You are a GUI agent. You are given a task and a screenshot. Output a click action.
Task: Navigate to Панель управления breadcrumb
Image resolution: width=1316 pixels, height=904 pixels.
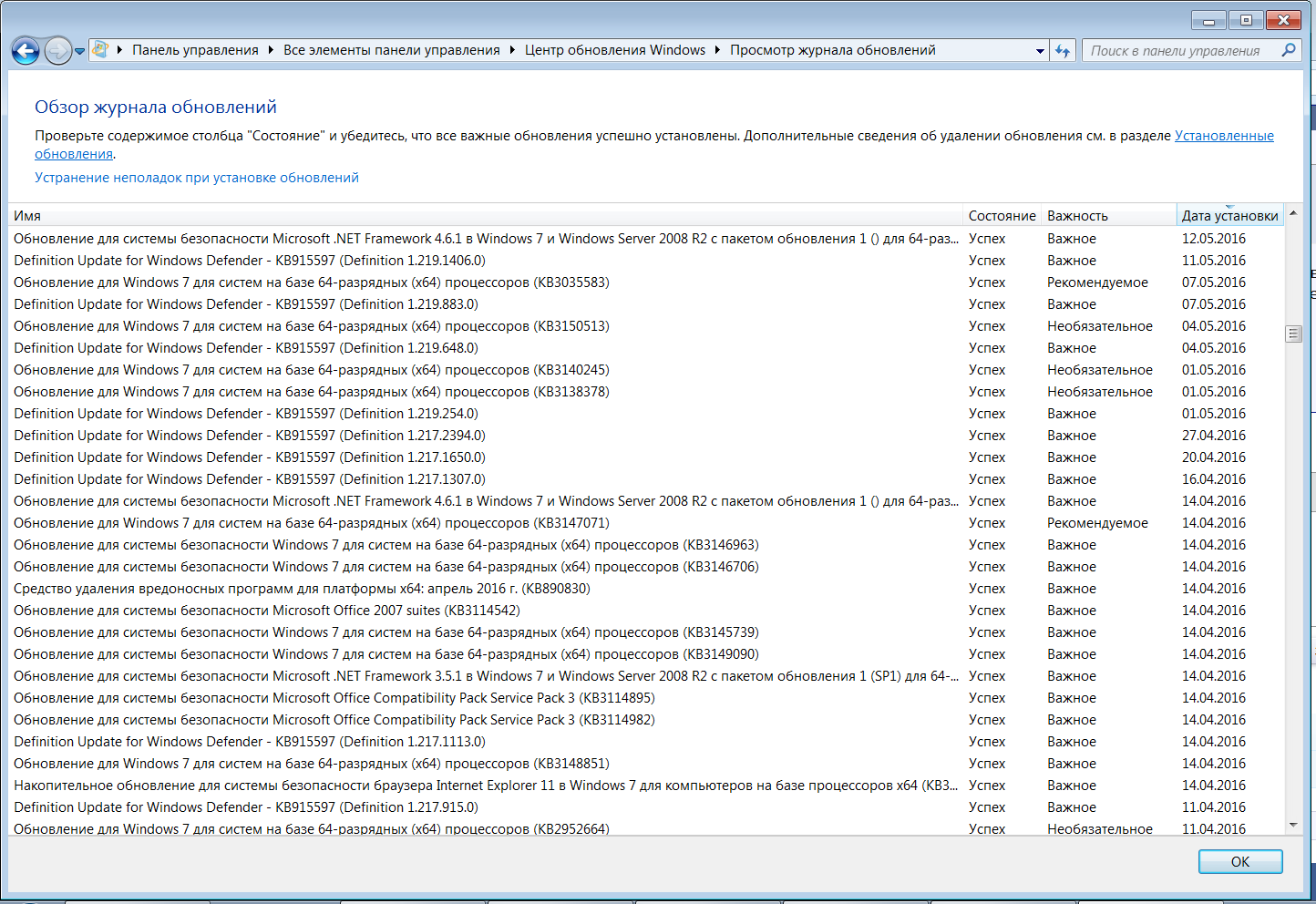pos(195,50)
